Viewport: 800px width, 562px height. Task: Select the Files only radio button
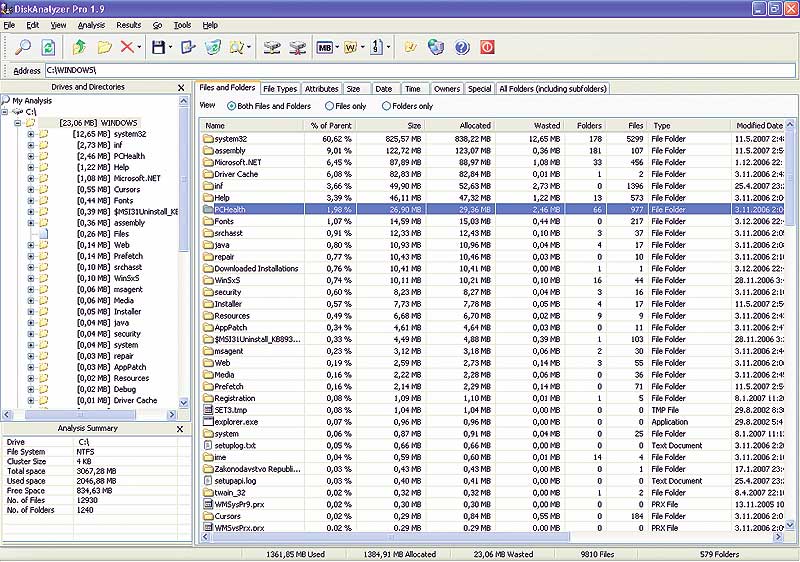[x=330, y=106]
